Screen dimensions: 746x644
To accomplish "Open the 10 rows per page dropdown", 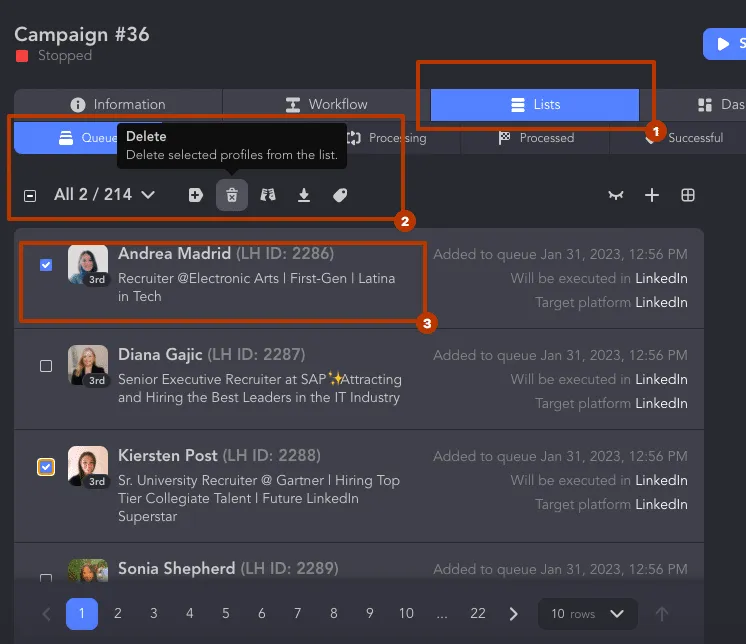I will click(x=588, y=614).
